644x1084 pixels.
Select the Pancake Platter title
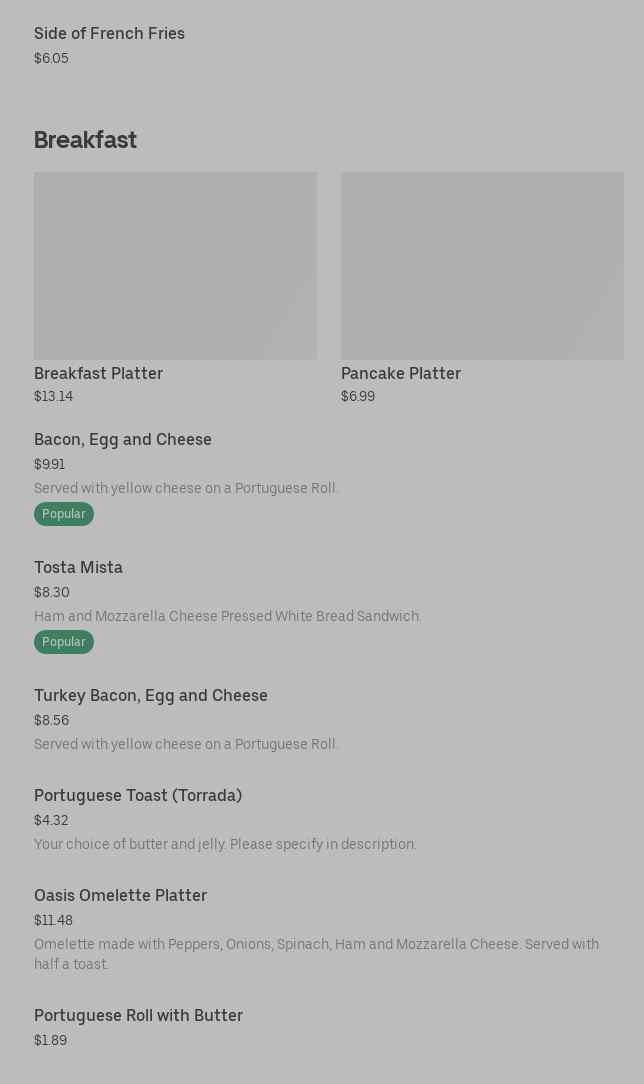400,373
